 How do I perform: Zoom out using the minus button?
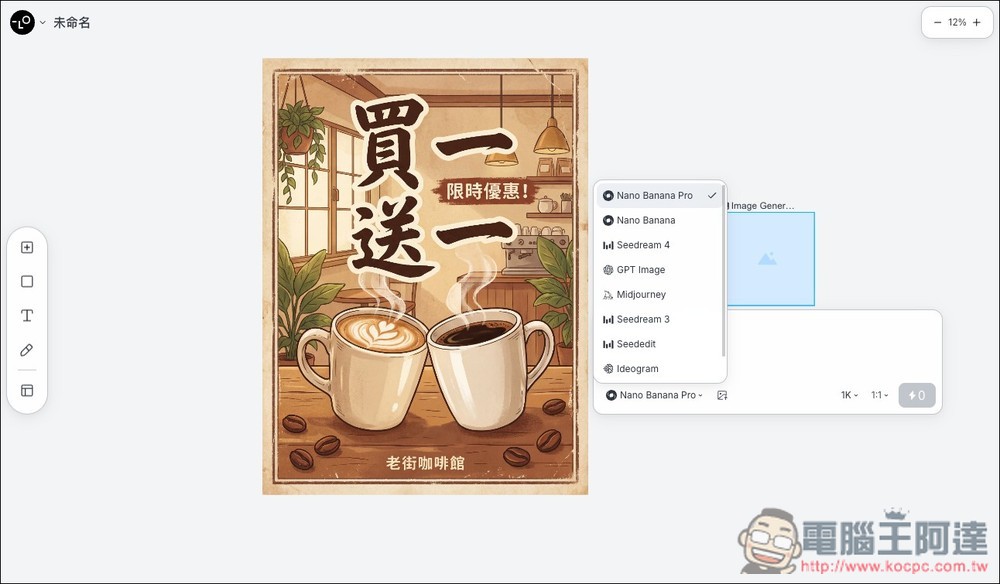point(936,22)
